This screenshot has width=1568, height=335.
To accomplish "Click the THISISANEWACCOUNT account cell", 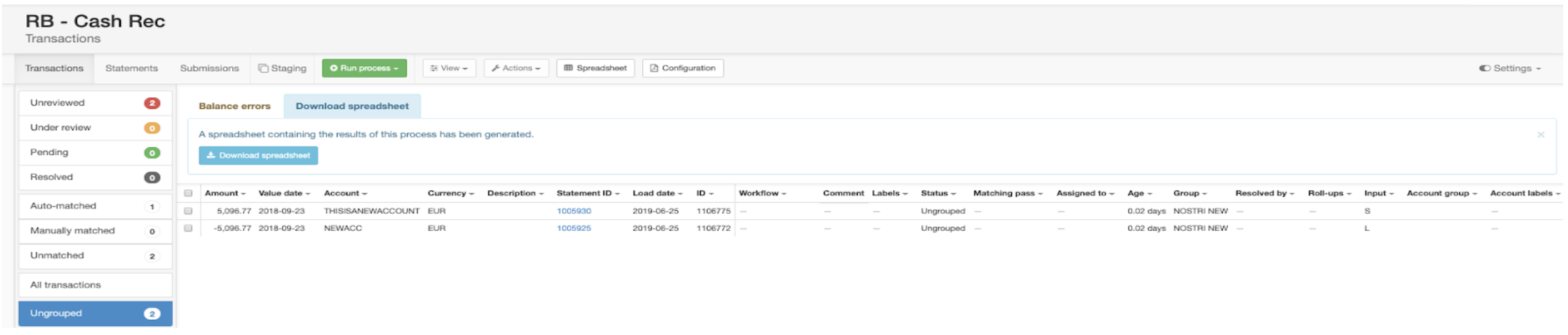I will [372, 212].
